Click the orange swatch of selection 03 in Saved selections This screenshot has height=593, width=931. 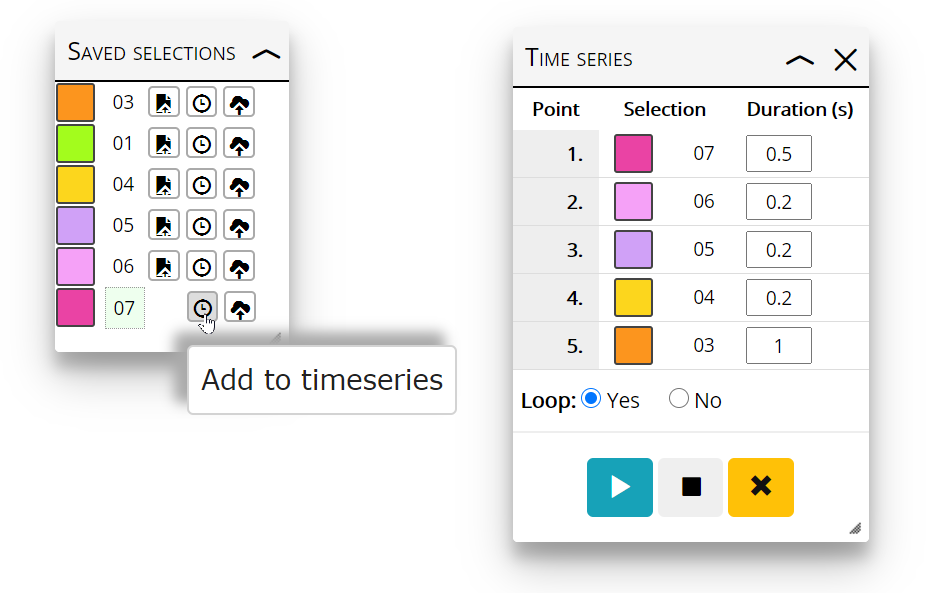pyautogui.click(x=75, y=103)
